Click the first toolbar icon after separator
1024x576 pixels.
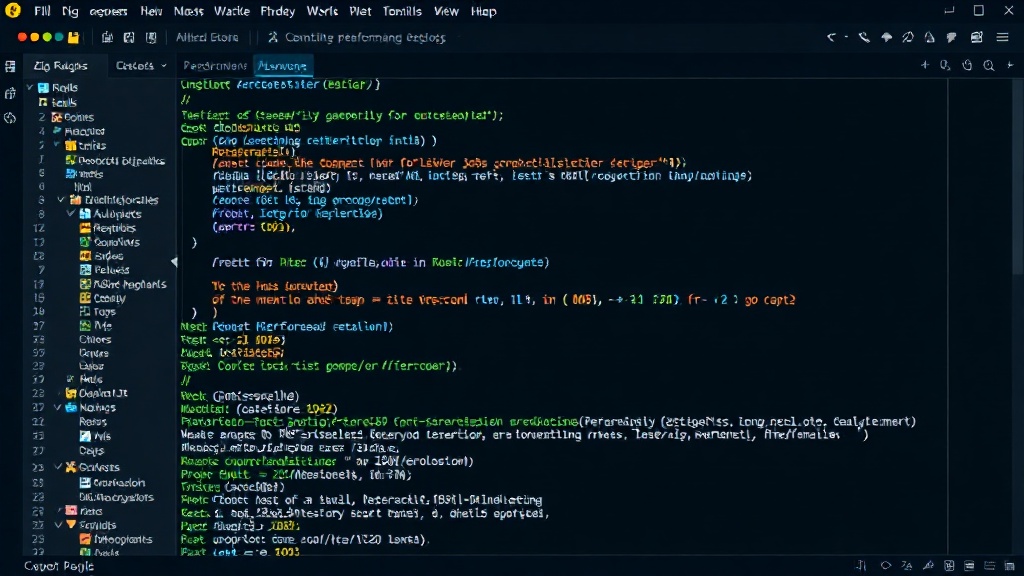pos(107,38)
